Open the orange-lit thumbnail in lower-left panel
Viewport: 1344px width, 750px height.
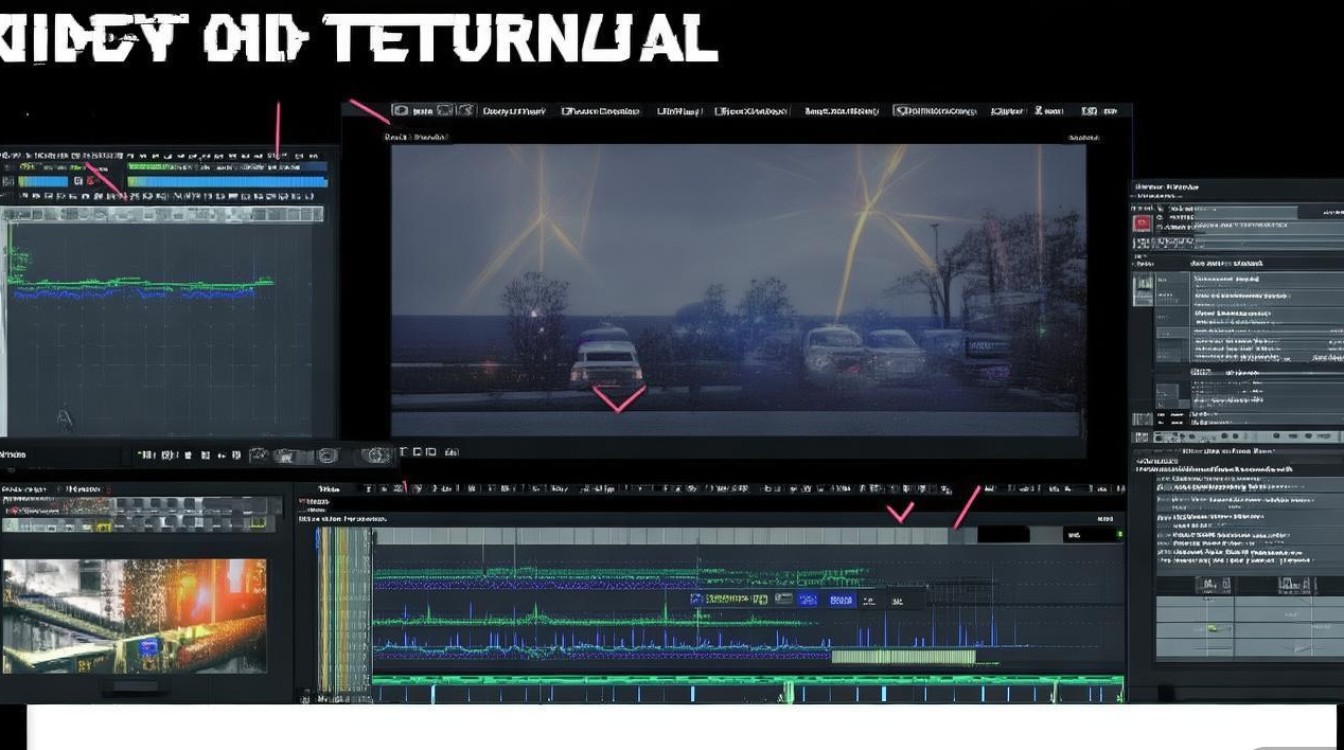(135, 615)
